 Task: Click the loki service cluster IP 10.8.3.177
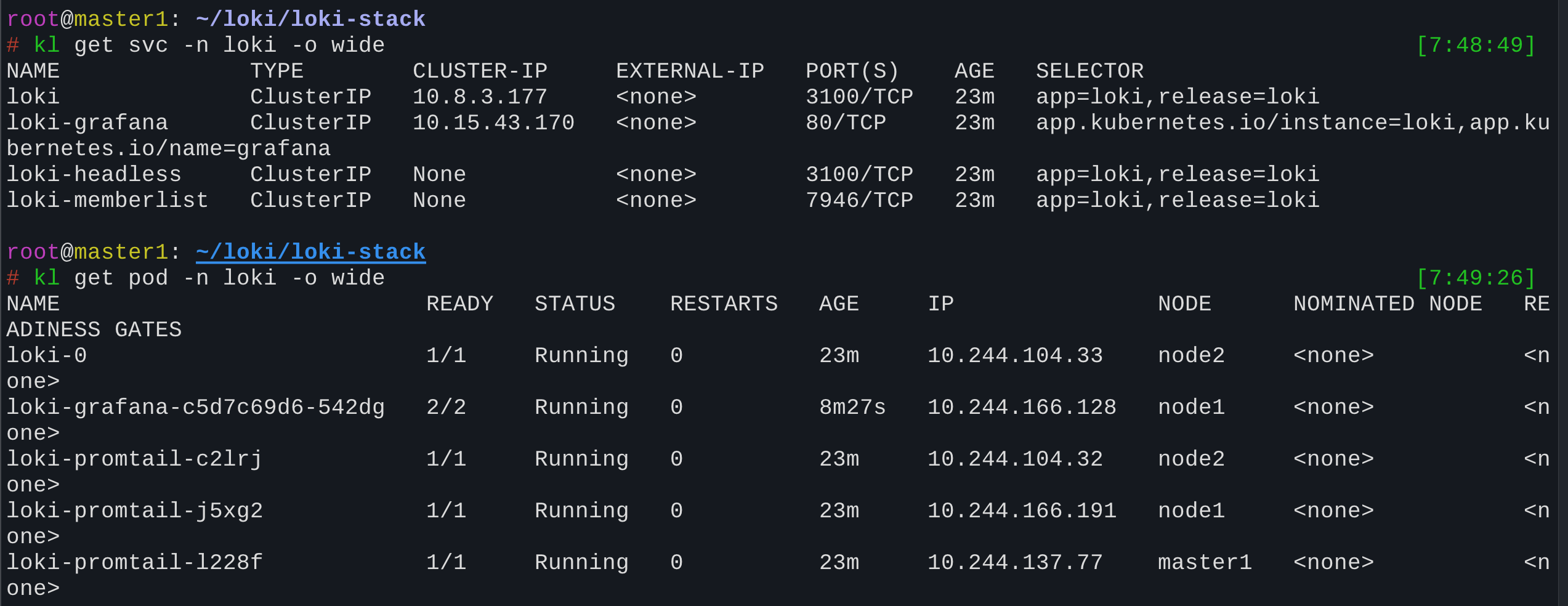[480, 97]
